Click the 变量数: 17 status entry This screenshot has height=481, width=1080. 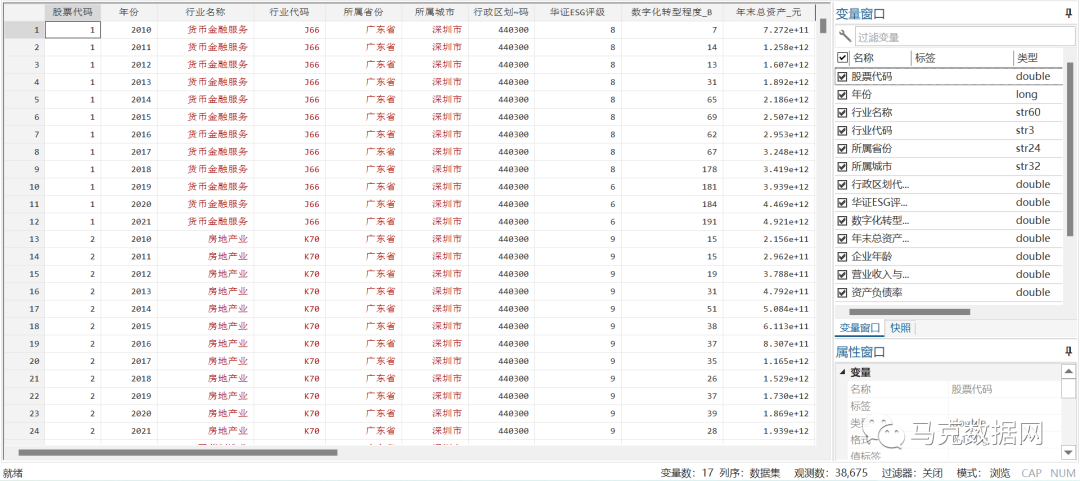(687, 473)
